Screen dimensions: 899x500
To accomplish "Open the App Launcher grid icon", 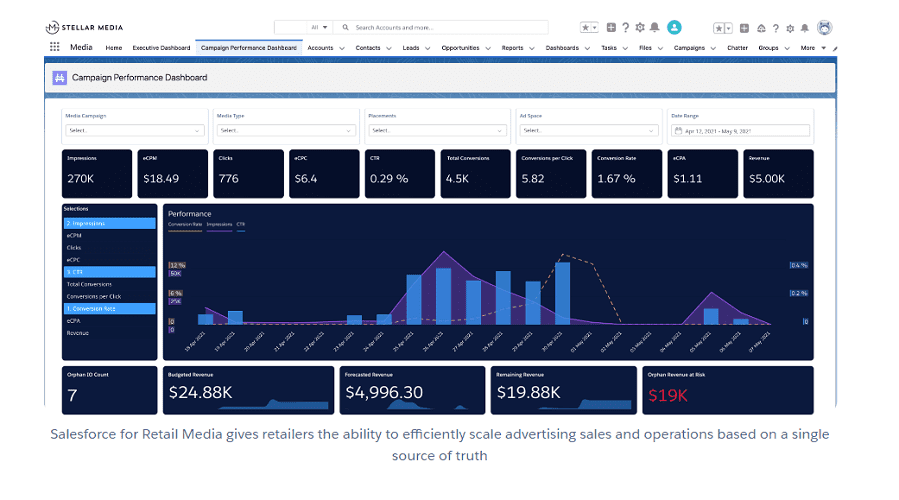I will [54, 47].
